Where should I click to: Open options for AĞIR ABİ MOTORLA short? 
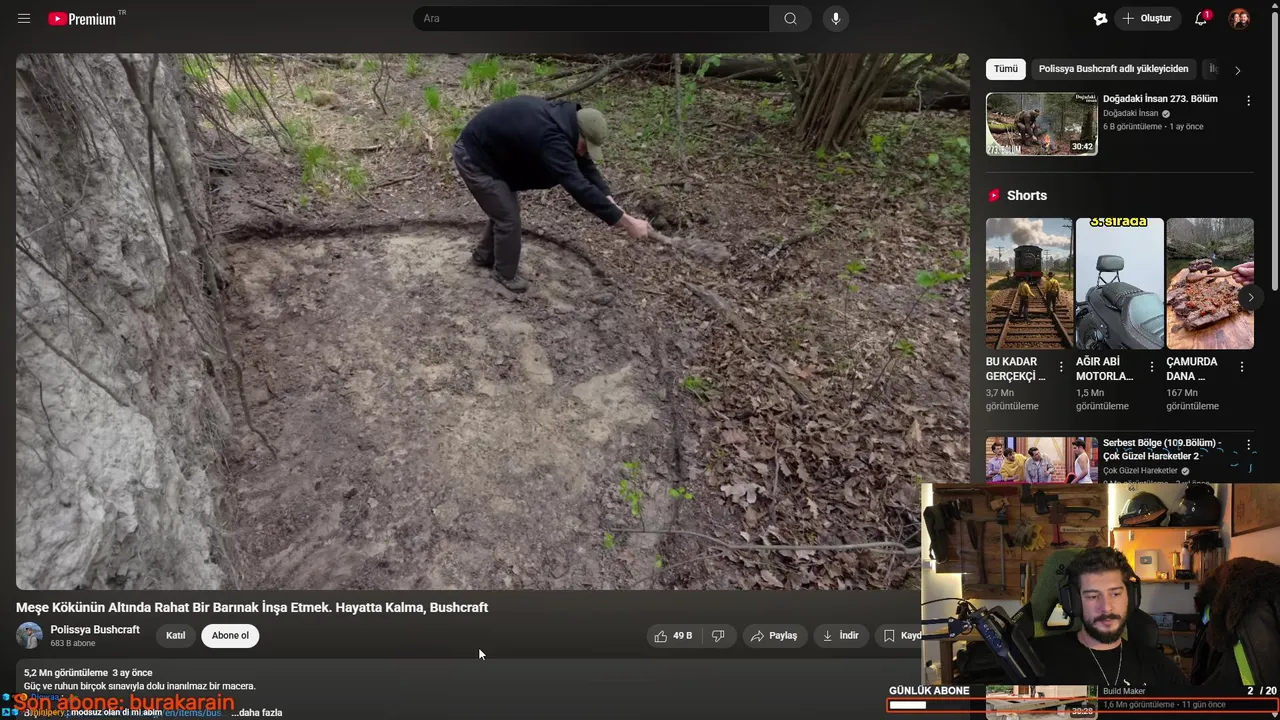[x=1151, y=367]
